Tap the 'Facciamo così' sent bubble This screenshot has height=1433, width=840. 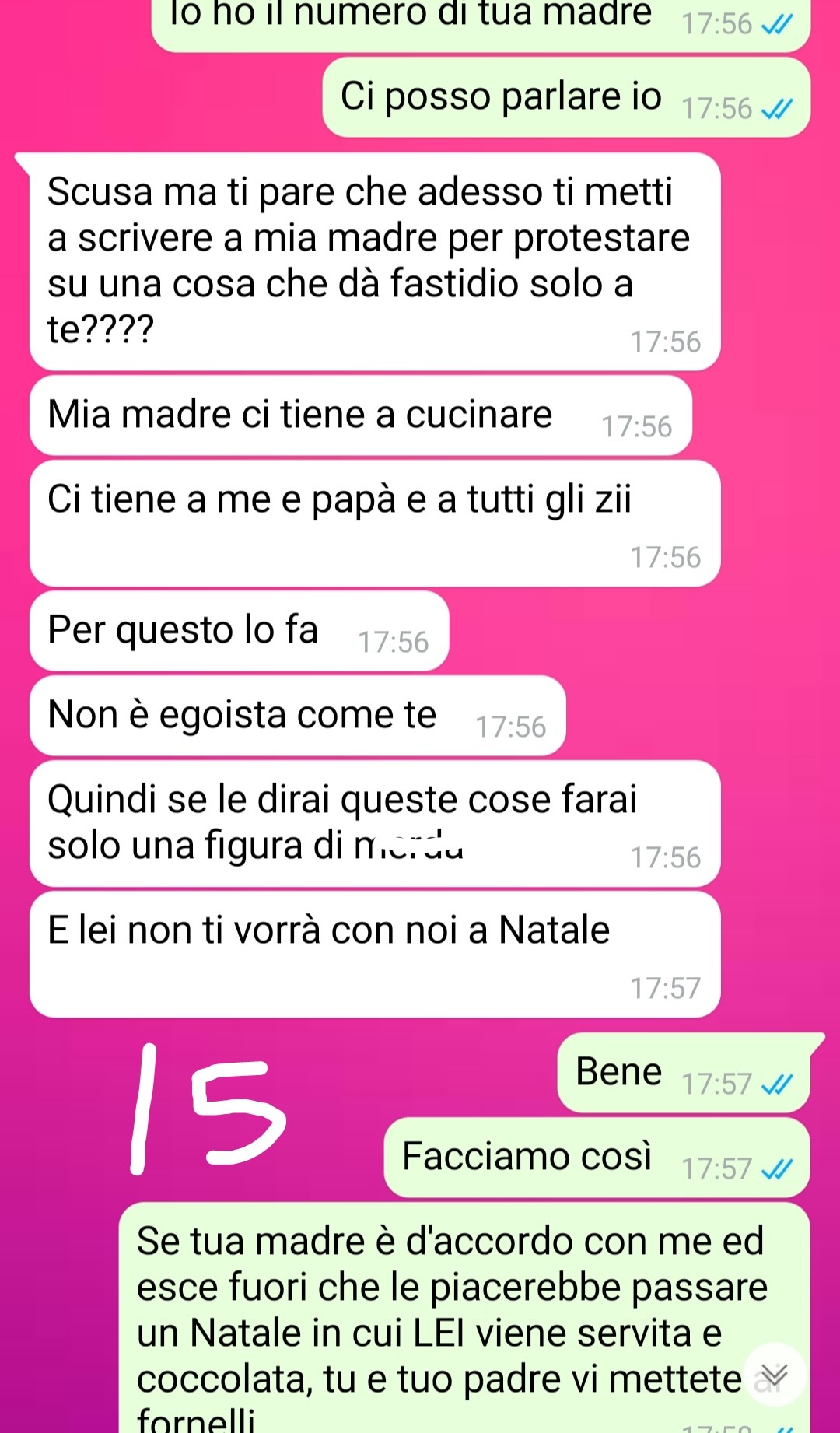pos(597,1158)
